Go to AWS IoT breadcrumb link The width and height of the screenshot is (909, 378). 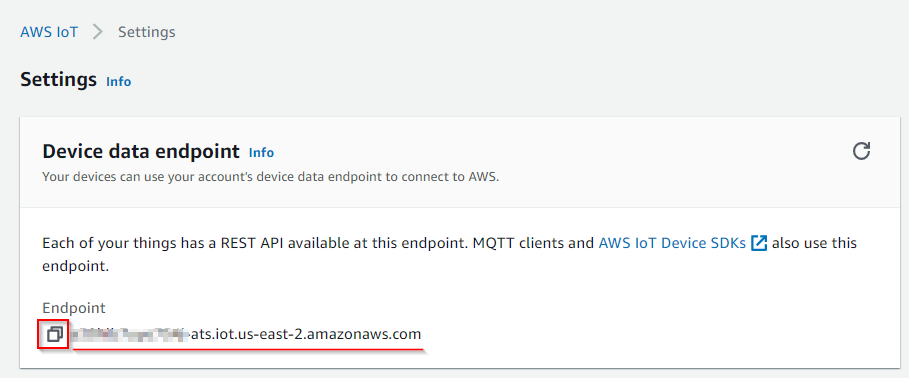49,32
